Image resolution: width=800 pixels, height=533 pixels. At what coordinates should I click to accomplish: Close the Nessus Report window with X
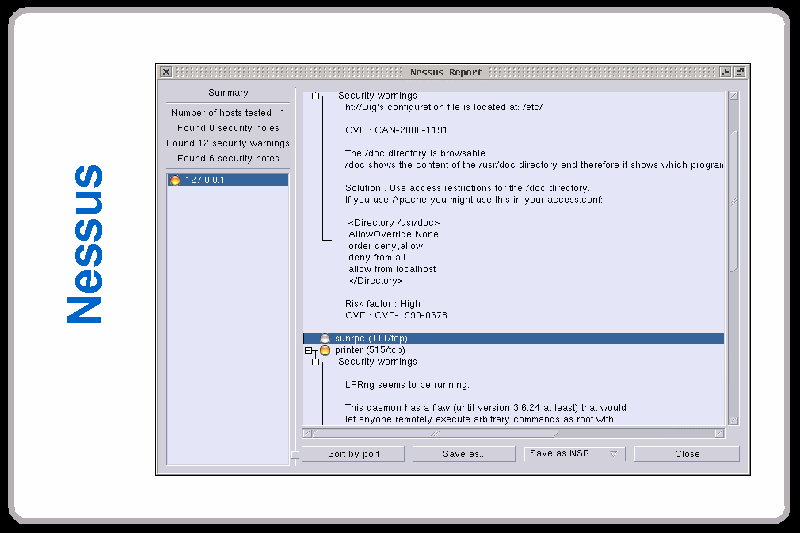166,72
